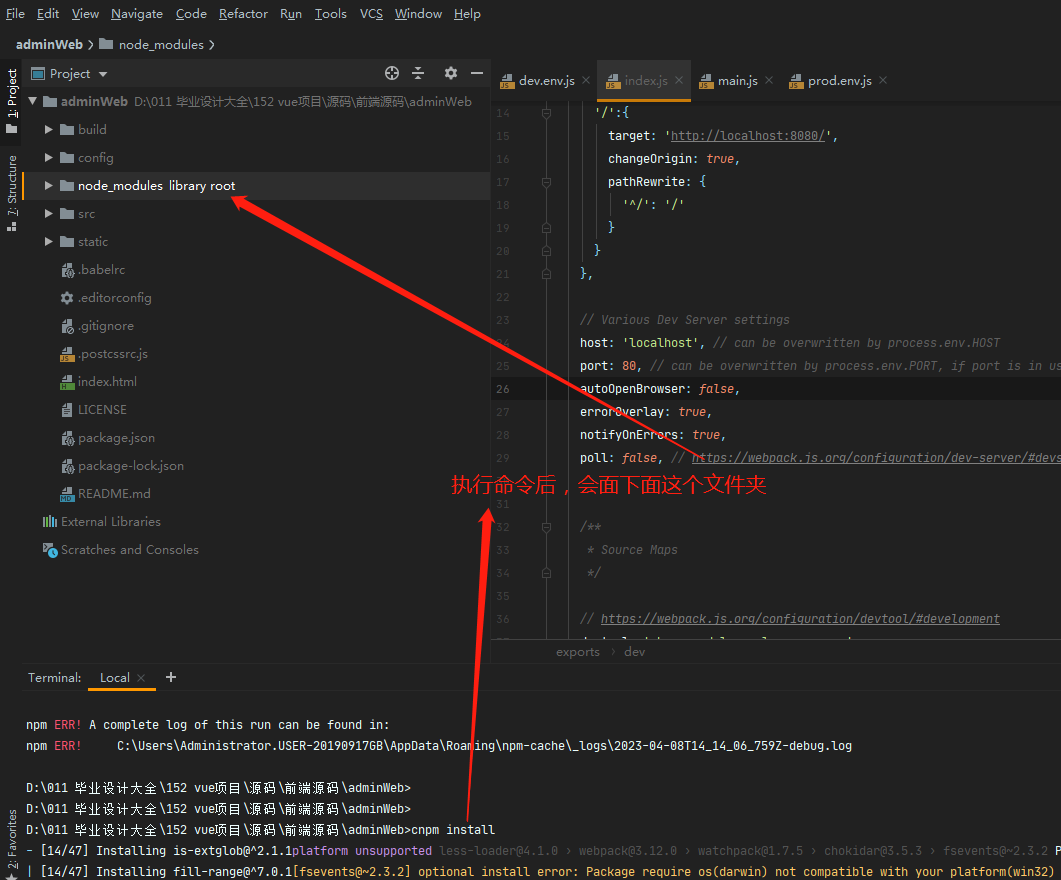Close the main.js tab
The width and height of the screenshot is (1061, 880).
pos(769,80)
